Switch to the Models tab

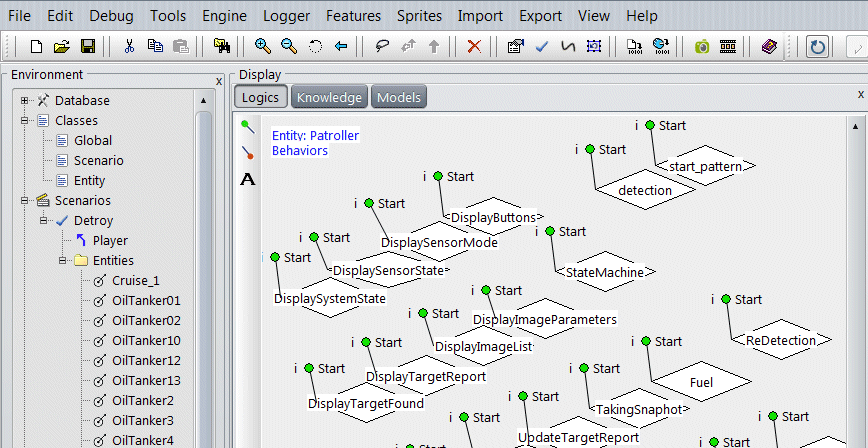(x=399, y=97)
